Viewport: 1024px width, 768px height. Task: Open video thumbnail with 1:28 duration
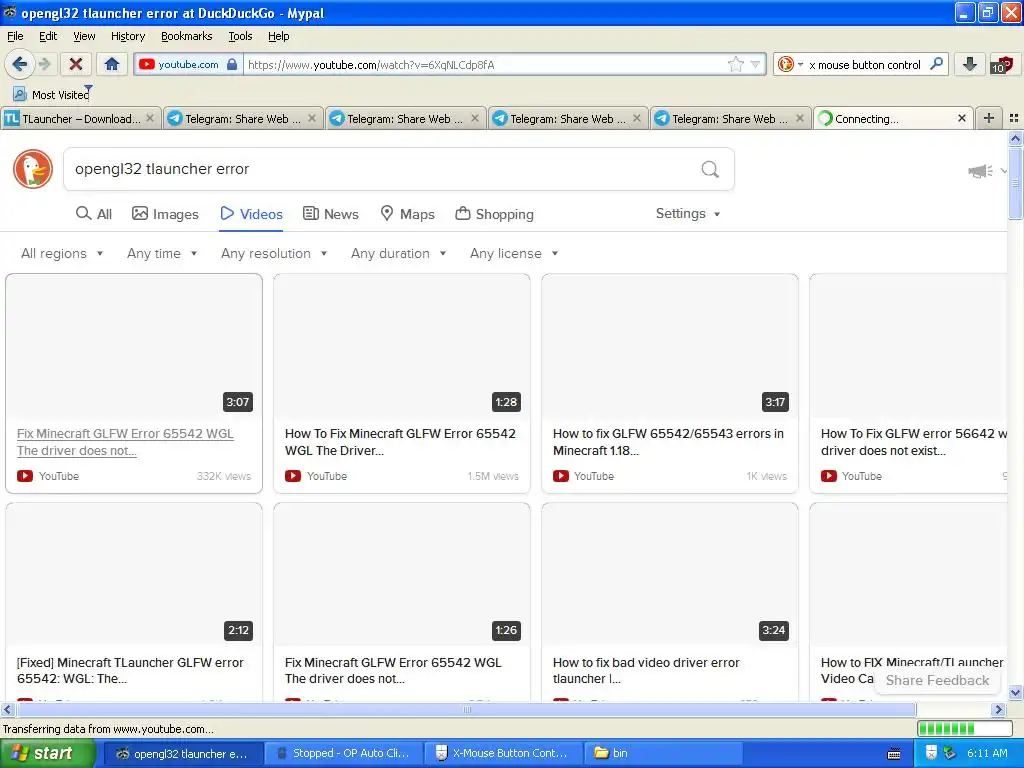pos(402,346)
